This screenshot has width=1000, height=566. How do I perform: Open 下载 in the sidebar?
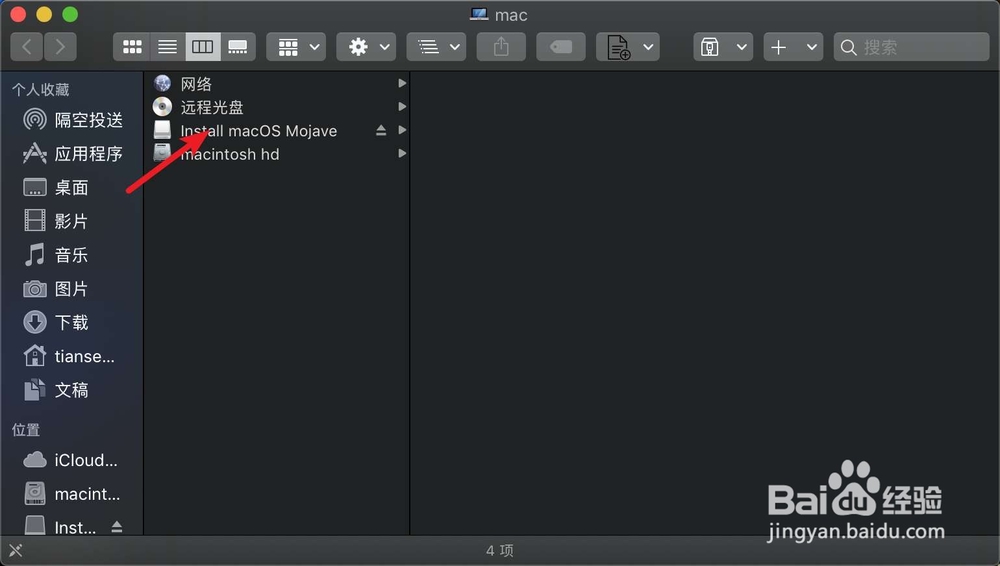(56, 322)
